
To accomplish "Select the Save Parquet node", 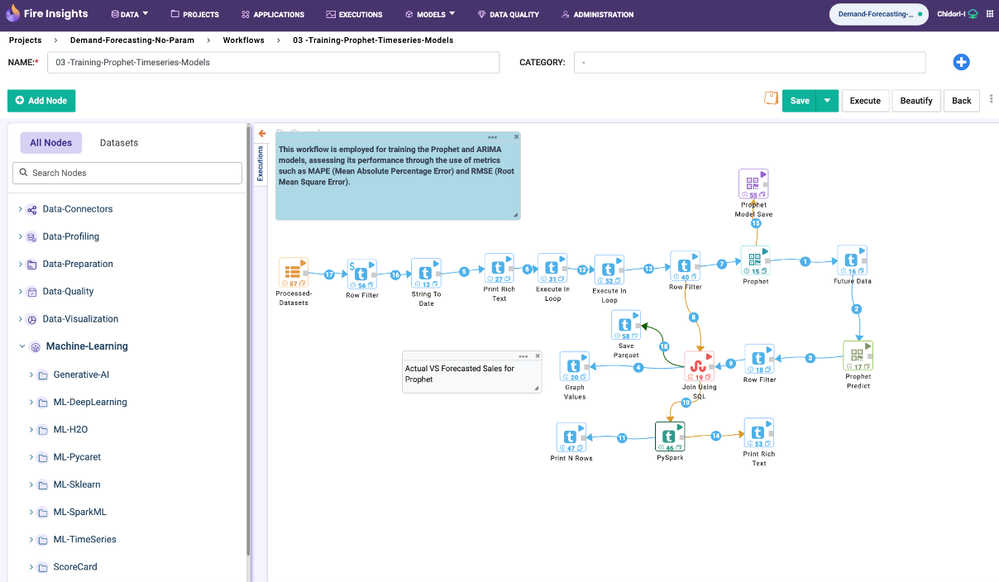I will [x=626, y=325].
